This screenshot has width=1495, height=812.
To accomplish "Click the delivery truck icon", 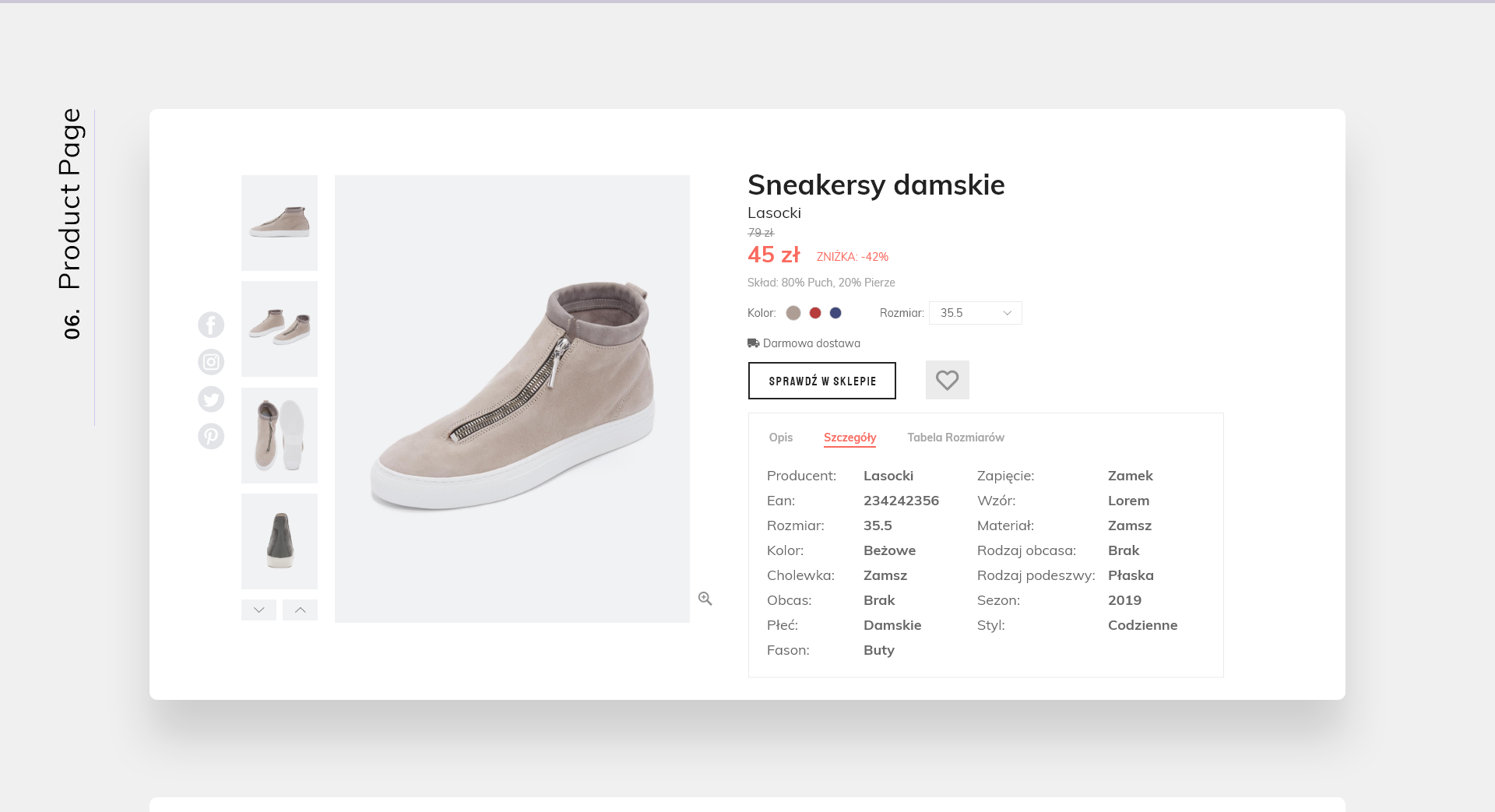I will point(753,343).
